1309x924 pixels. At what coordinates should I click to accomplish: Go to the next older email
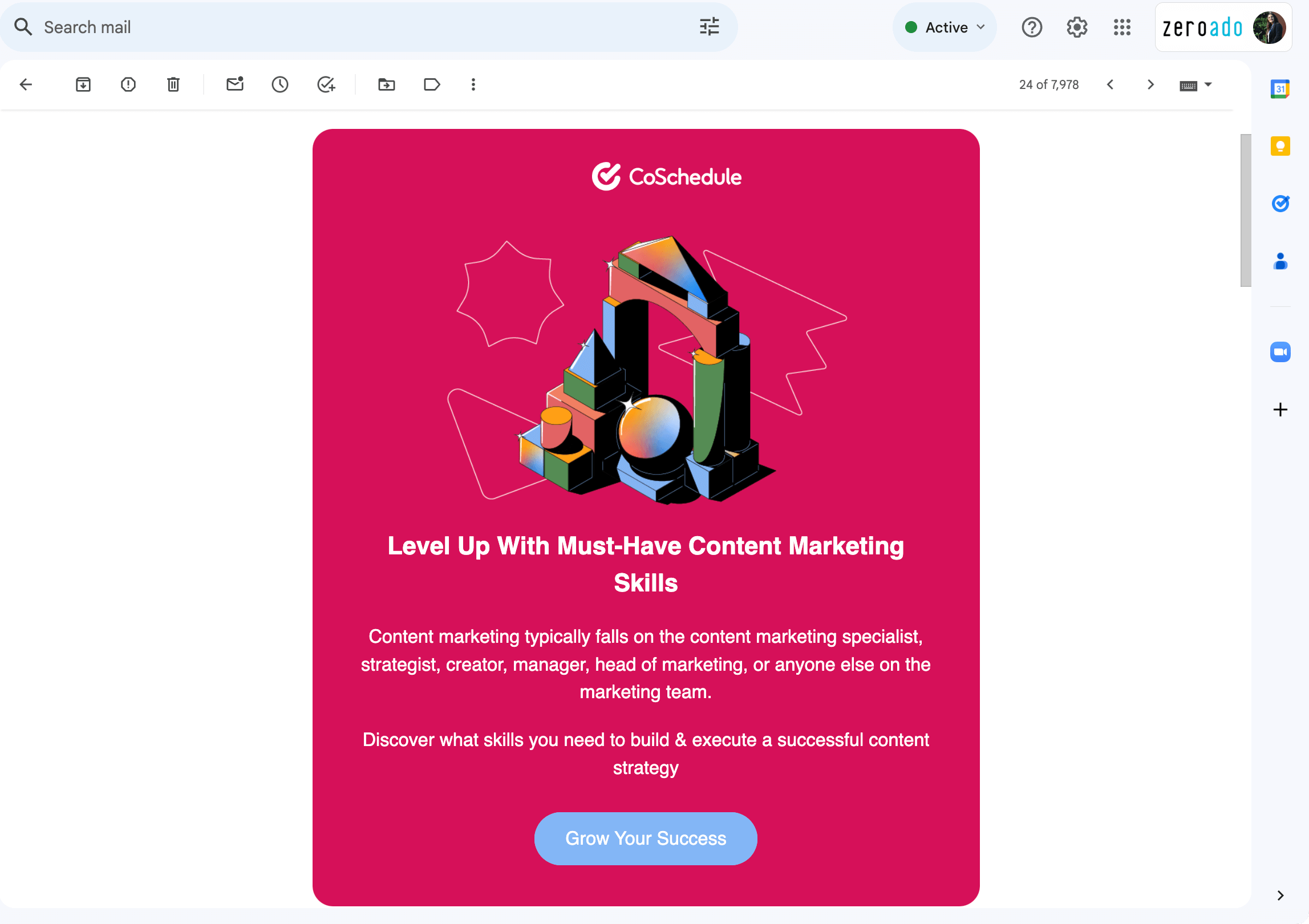pos(1150,84)
